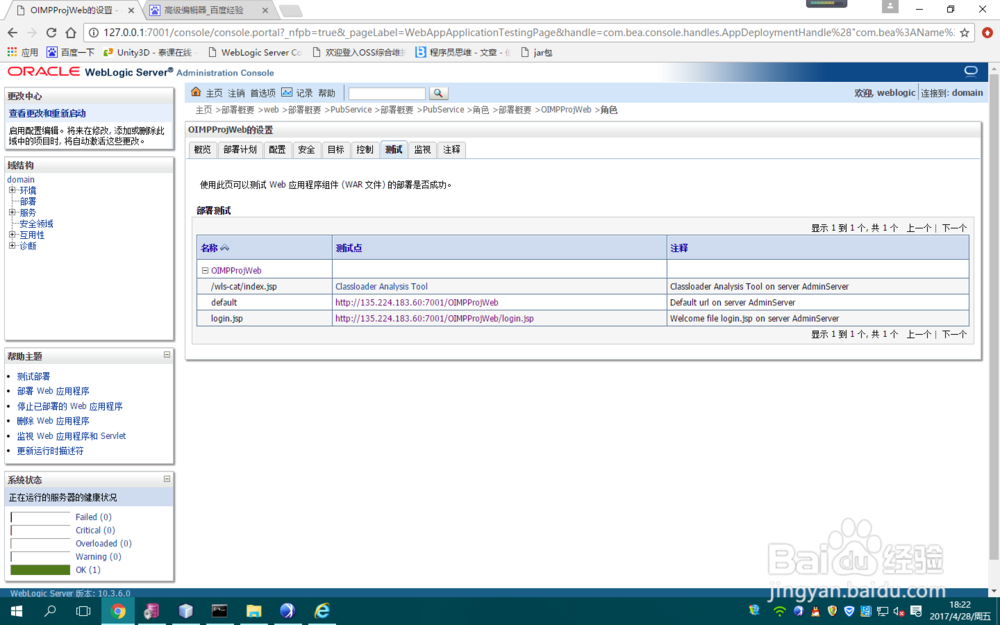
Task: Minimize the 帮助主题 panel
Action: pos(166,355)
